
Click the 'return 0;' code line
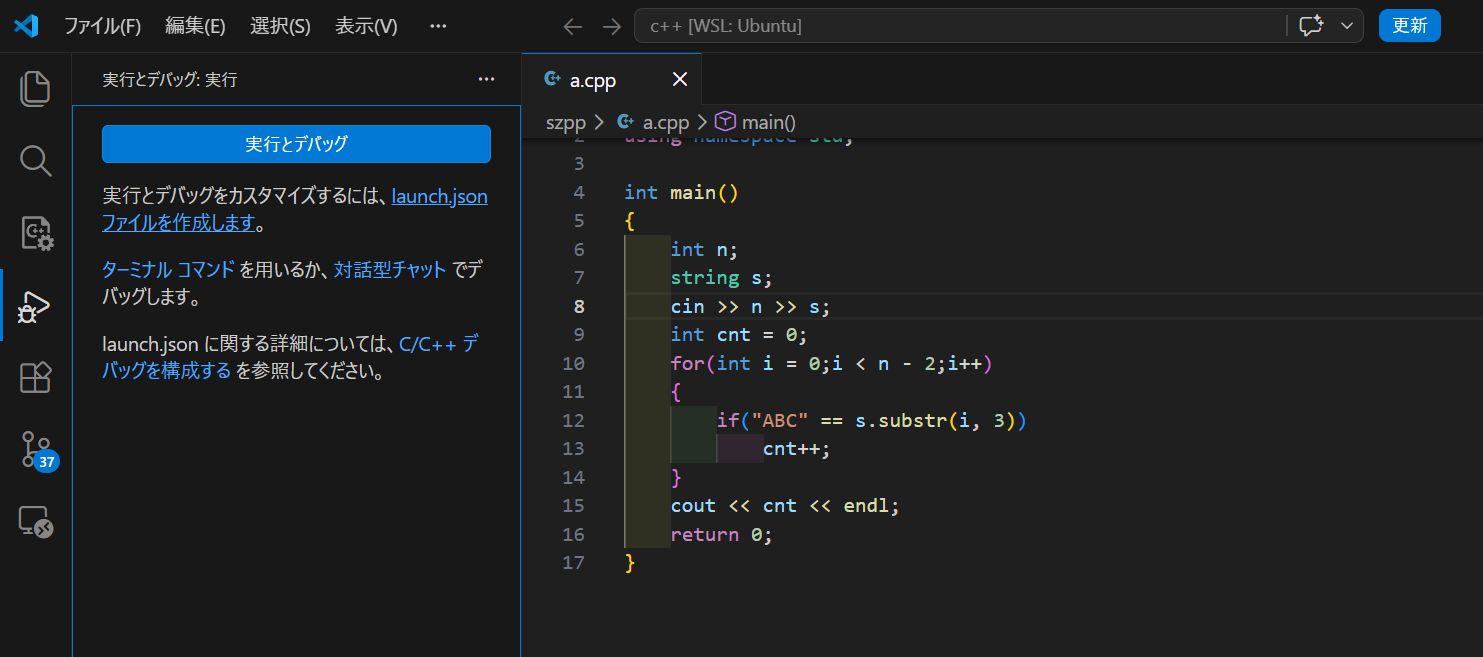(722, 534)
